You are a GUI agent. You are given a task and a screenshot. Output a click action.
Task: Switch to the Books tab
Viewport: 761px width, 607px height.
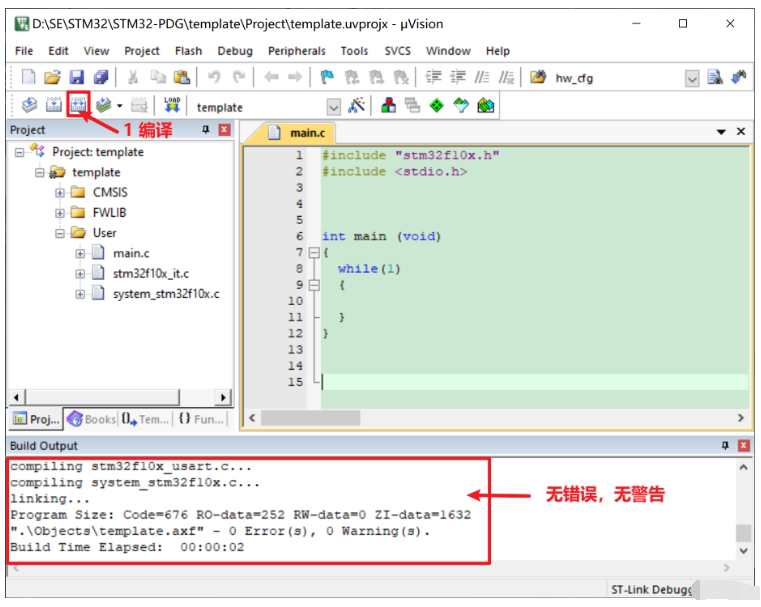[92, 419]
